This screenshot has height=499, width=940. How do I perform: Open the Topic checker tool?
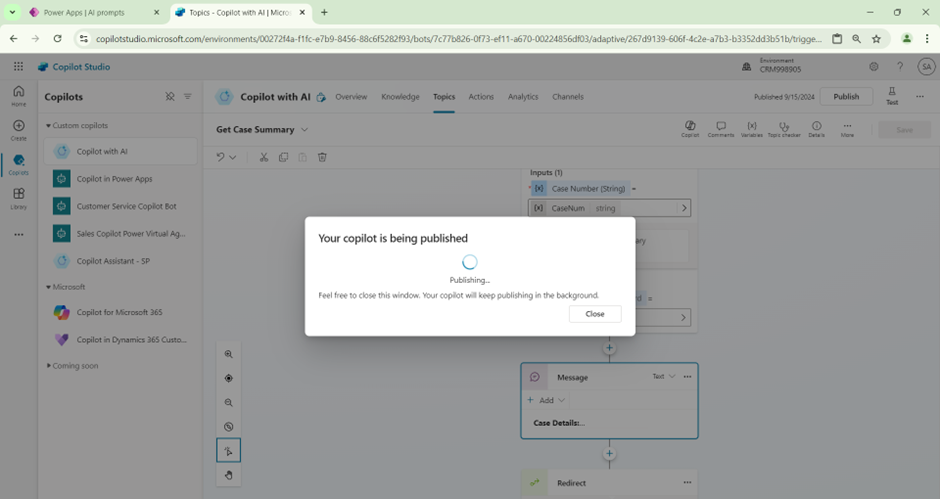click(x=783, y=129)
